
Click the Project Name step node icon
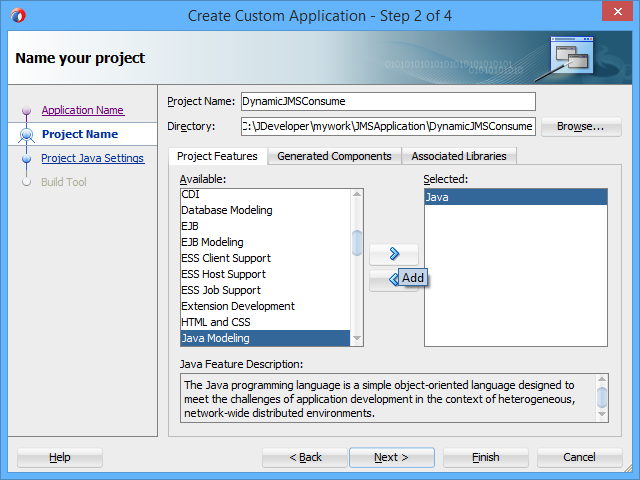27,134
